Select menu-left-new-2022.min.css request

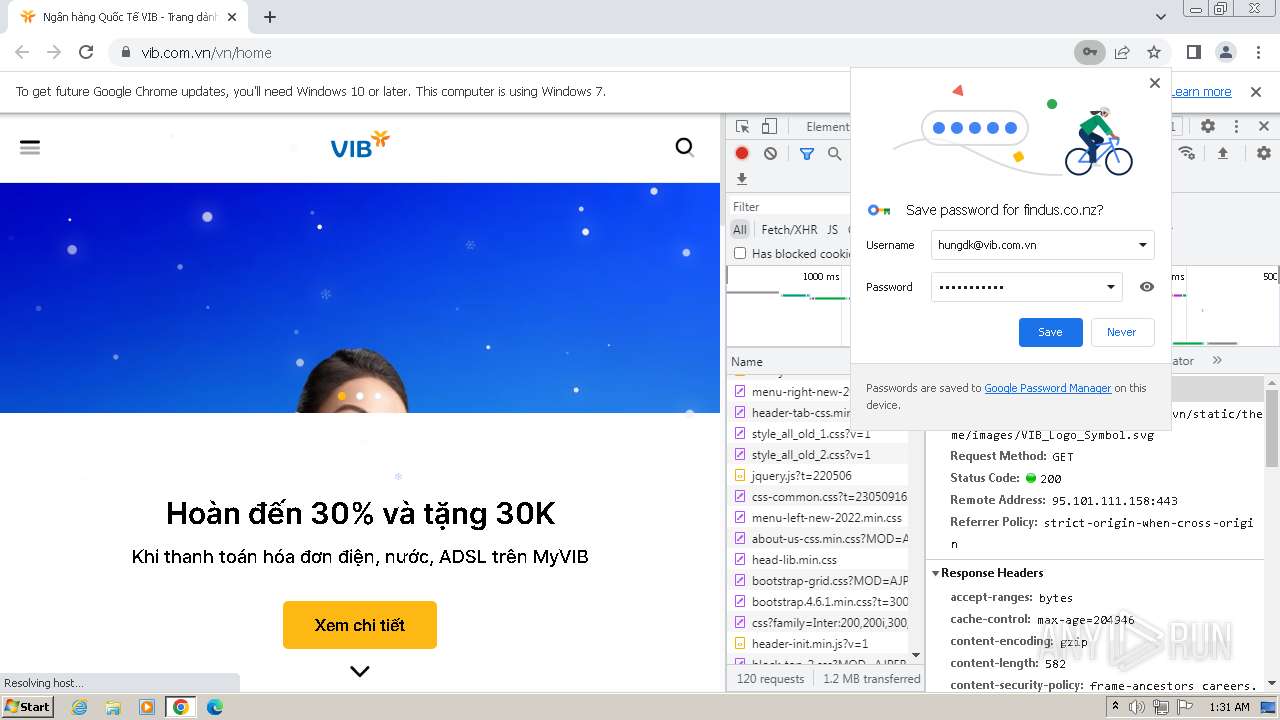pos(827,518)
